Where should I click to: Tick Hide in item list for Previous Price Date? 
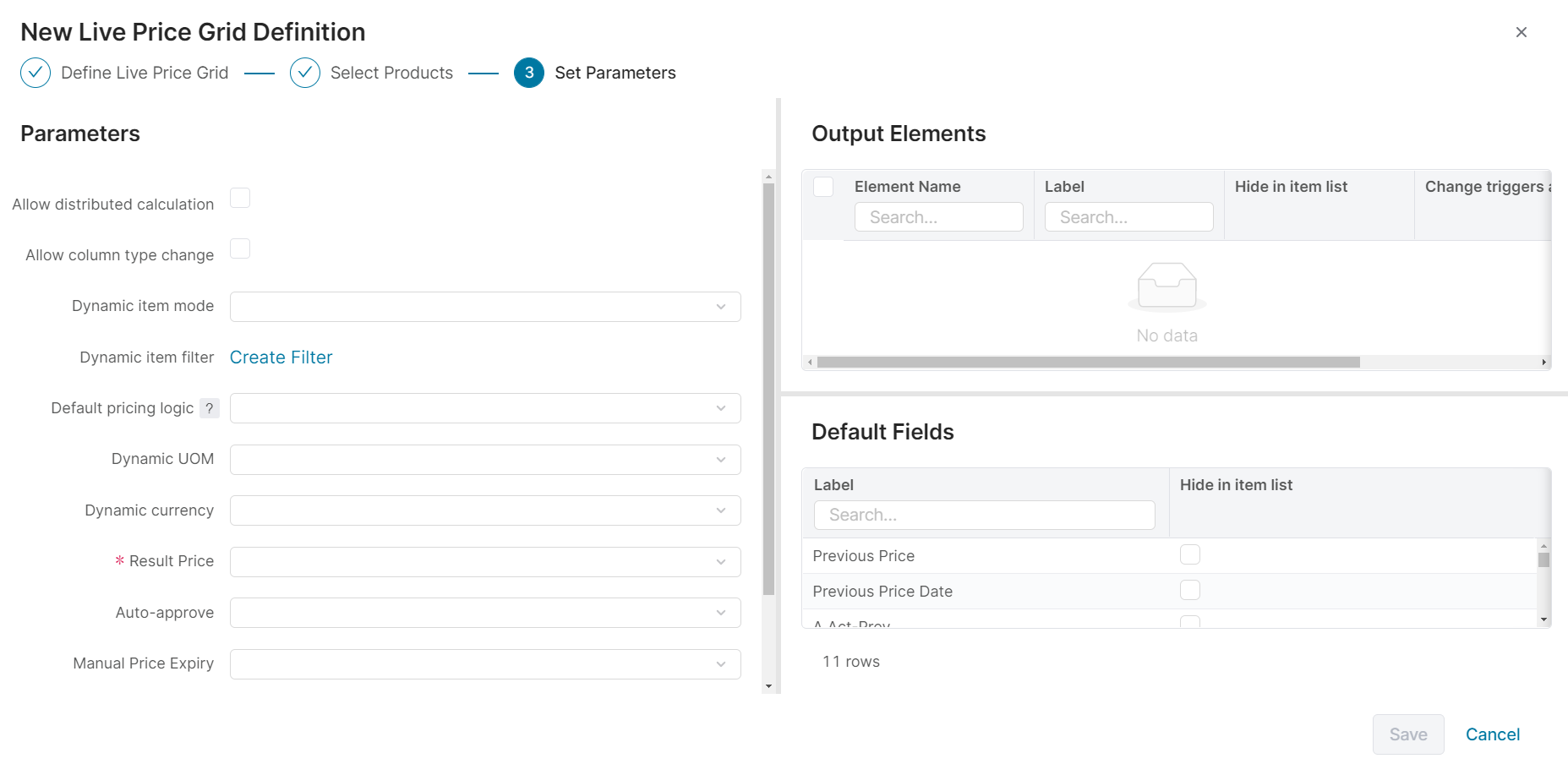tap(1189, 590)
